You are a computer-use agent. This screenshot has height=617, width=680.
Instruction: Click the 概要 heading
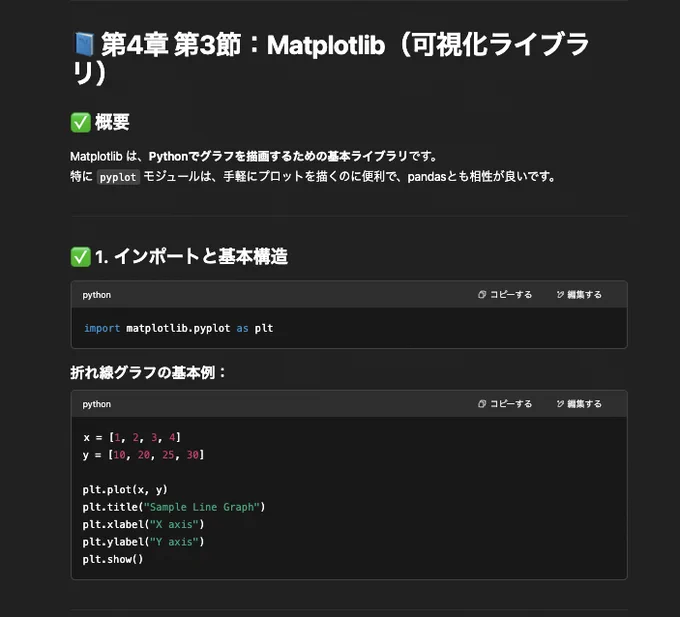coord(112,122)
